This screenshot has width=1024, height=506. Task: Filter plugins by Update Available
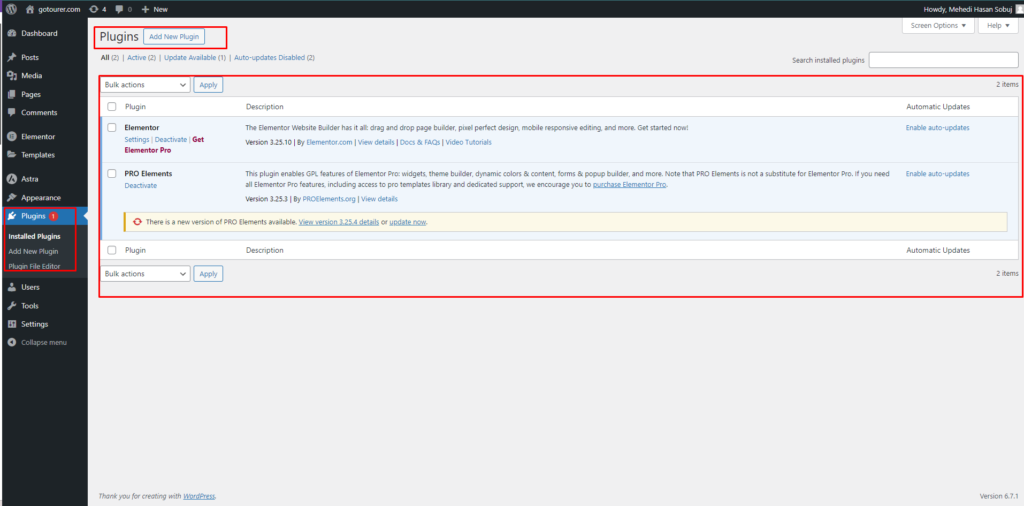tap(190, 57)
